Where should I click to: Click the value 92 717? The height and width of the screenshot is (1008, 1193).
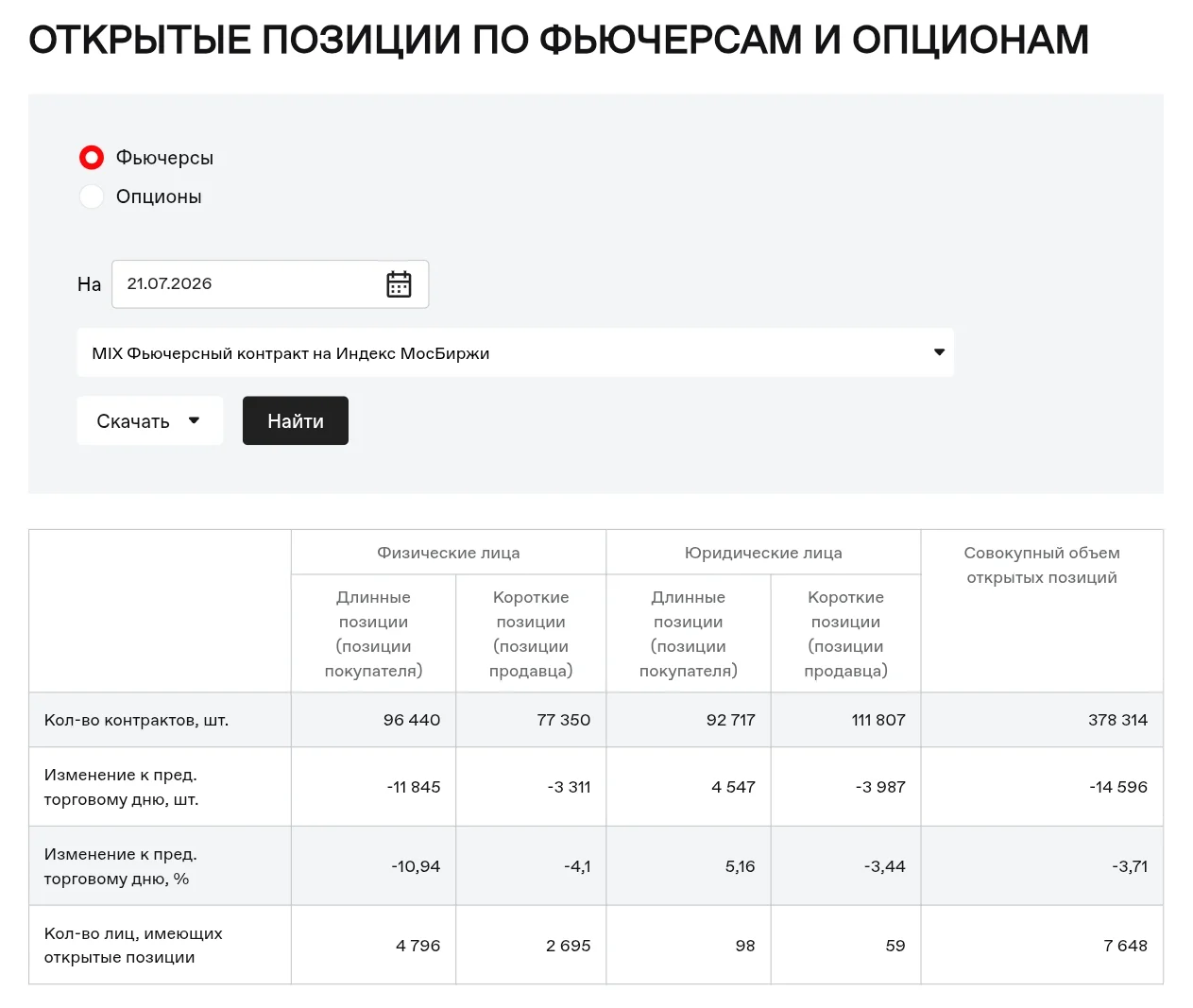tap(731, 720)
